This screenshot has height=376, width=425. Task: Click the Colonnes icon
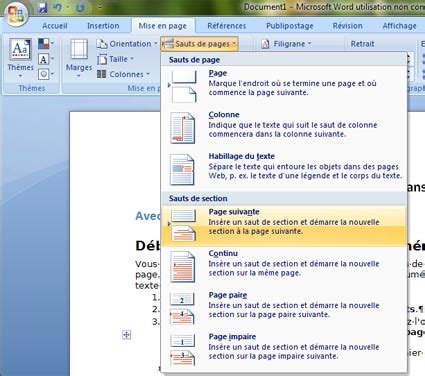102,74
